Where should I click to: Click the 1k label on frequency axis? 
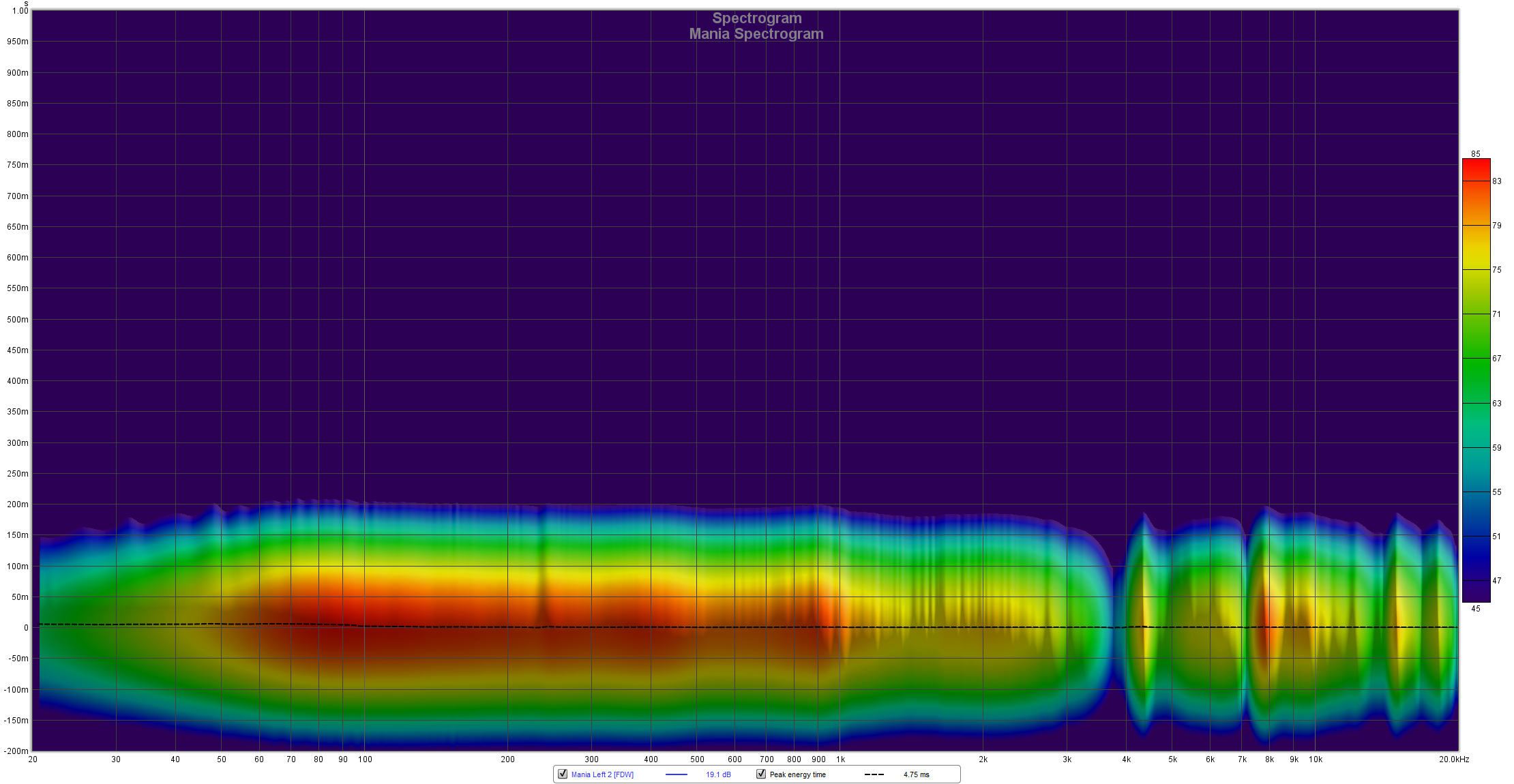(x=840, y=759)
